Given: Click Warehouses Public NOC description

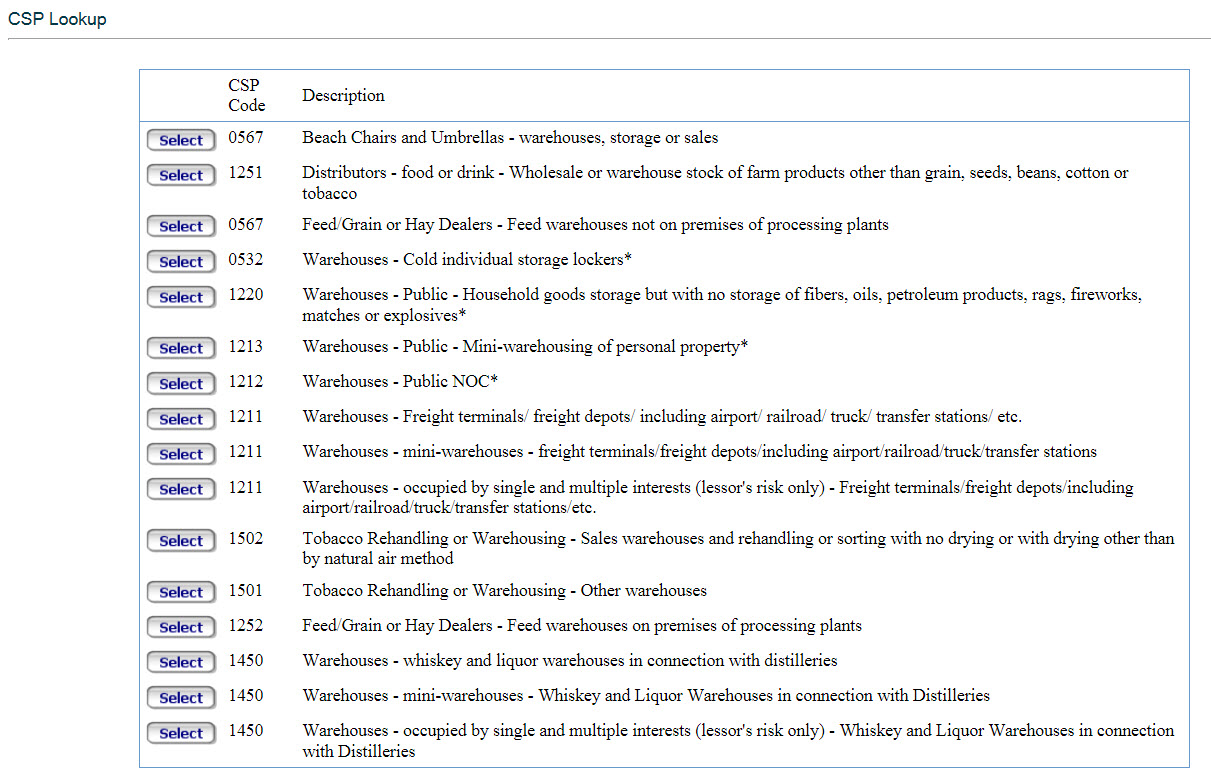Looking at the screenshot, I should click(400, 382).
